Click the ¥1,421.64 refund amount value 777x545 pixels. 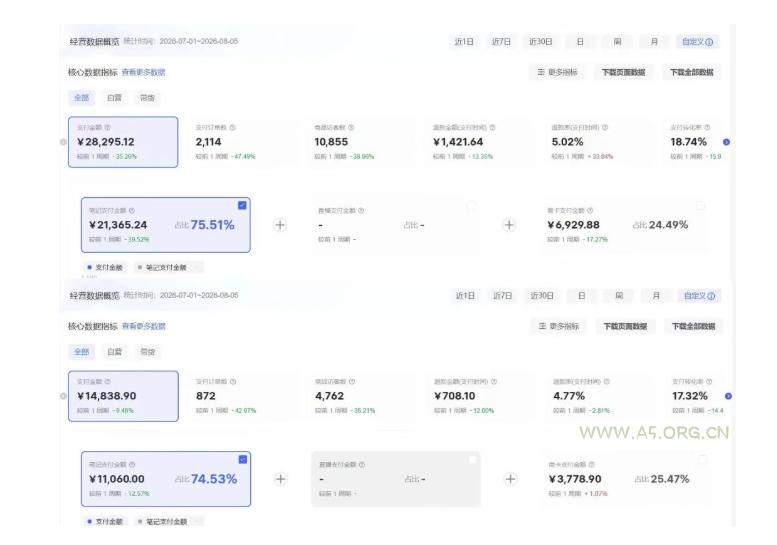point(458,142)
